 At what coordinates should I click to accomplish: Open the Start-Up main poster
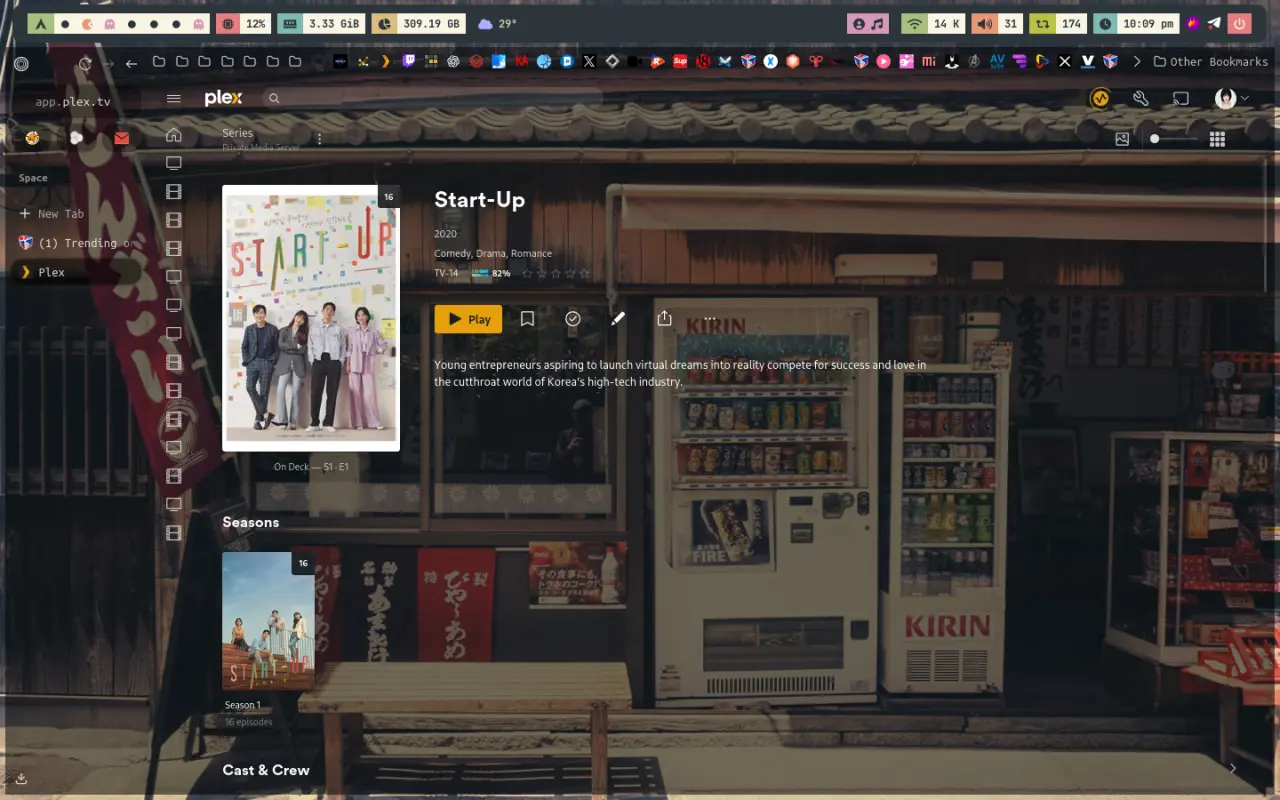coord(311,318)
